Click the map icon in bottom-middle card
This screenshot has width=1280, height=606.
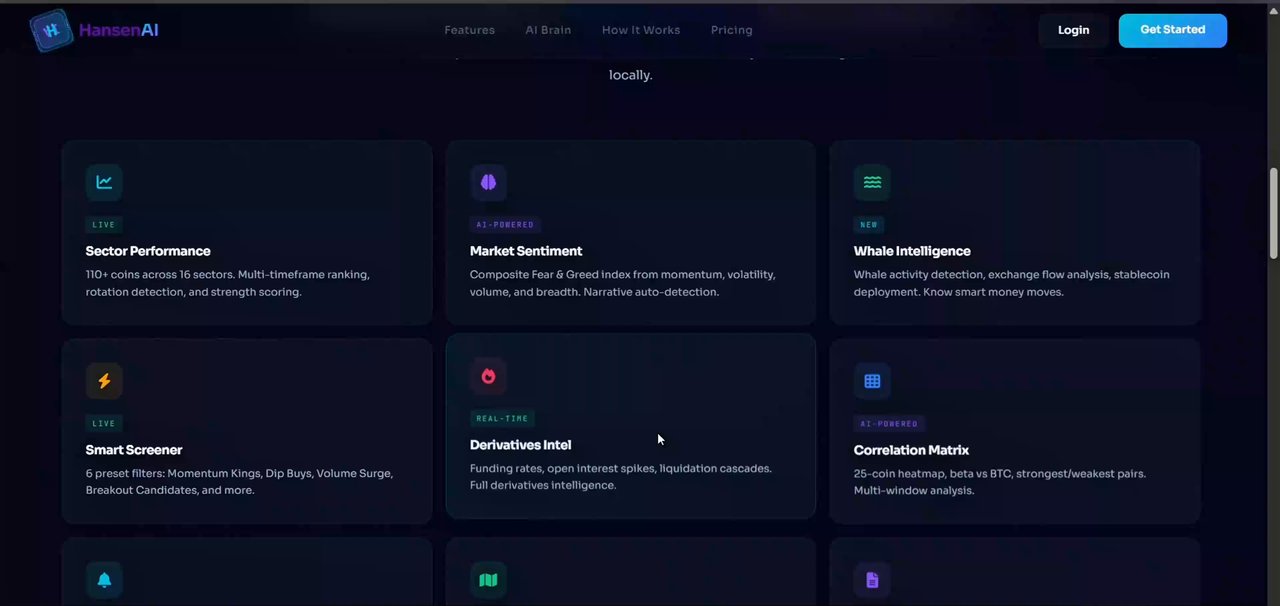click(488, 580)
